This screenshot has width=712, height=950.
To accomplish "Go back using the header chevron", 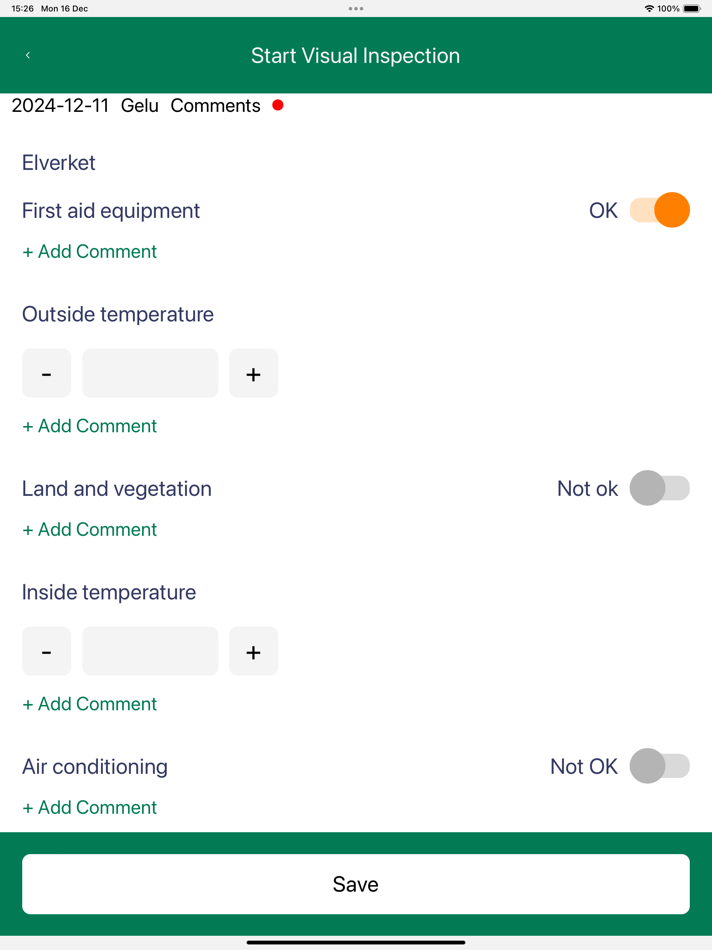I will 28,55.
